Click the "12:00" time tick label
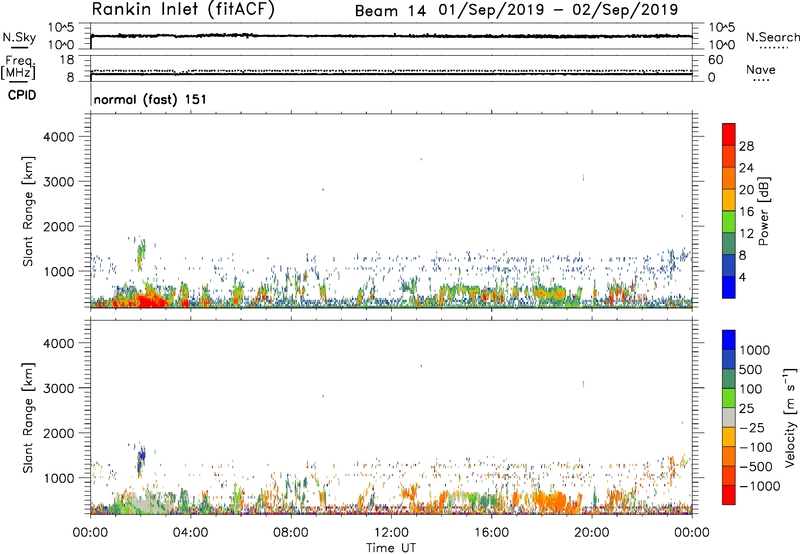 (x=391, y=533)
